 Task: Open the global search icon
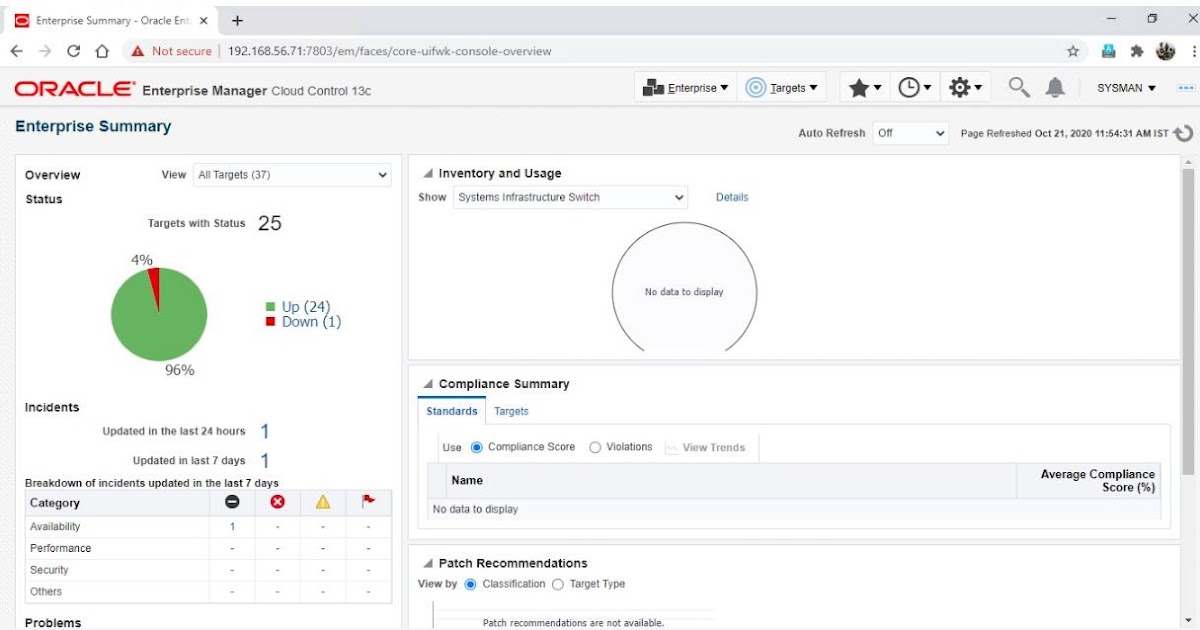tap(1018, 87)
